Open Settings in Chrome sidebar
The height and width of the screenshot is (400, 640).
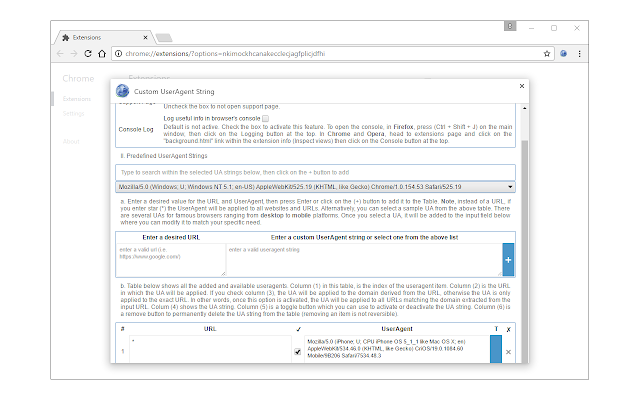pyautogui.click(x=73, y=113)
